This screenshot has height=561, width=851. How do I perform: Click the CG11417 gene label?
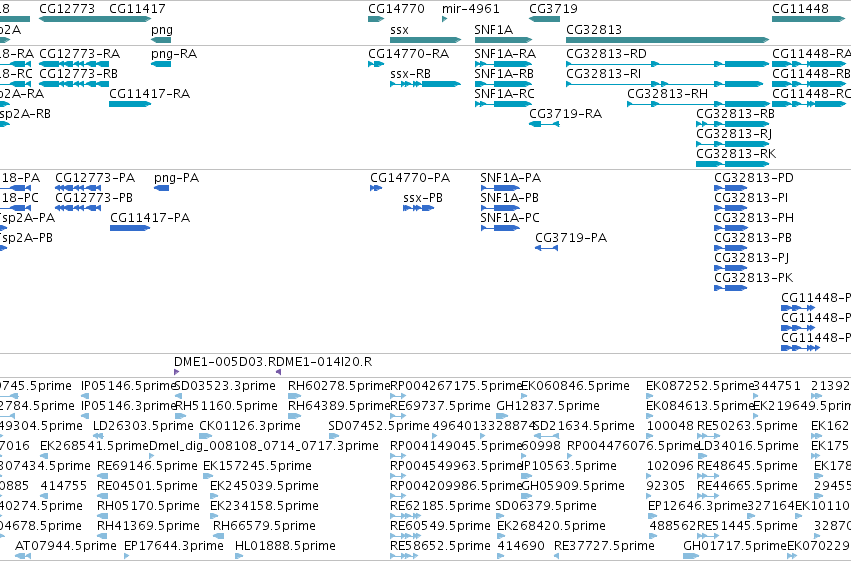[x=137, y=9]
